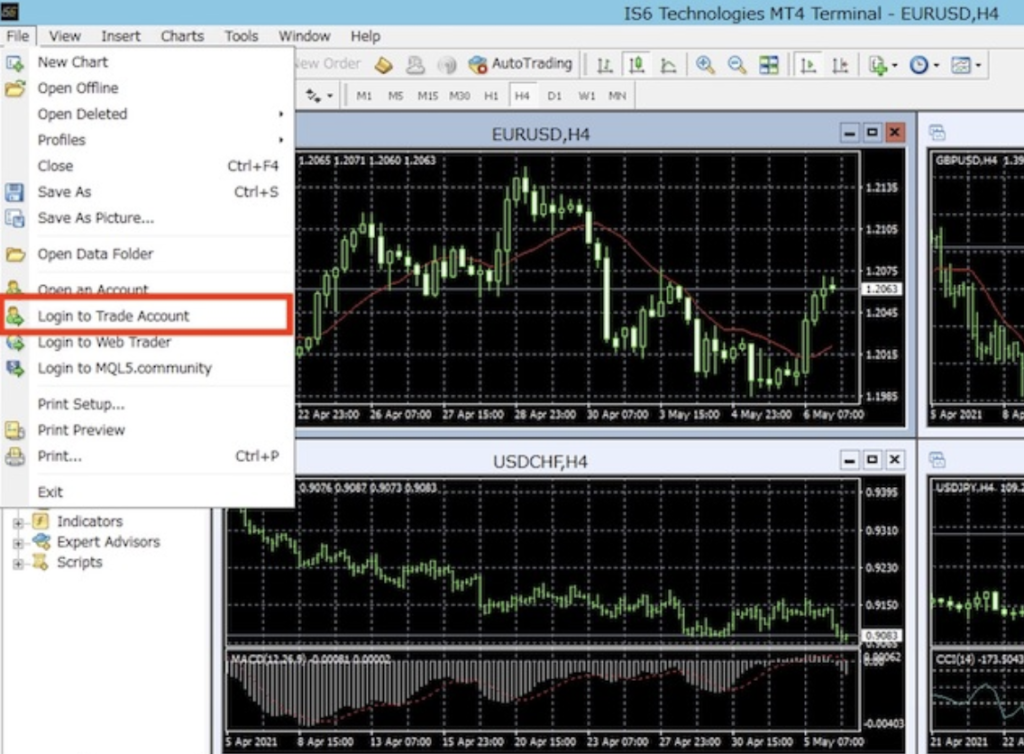Open MetaEditor via the yellow book icon
The image size is (1024, 754).
pyautogui.click(x=383, y=65)
